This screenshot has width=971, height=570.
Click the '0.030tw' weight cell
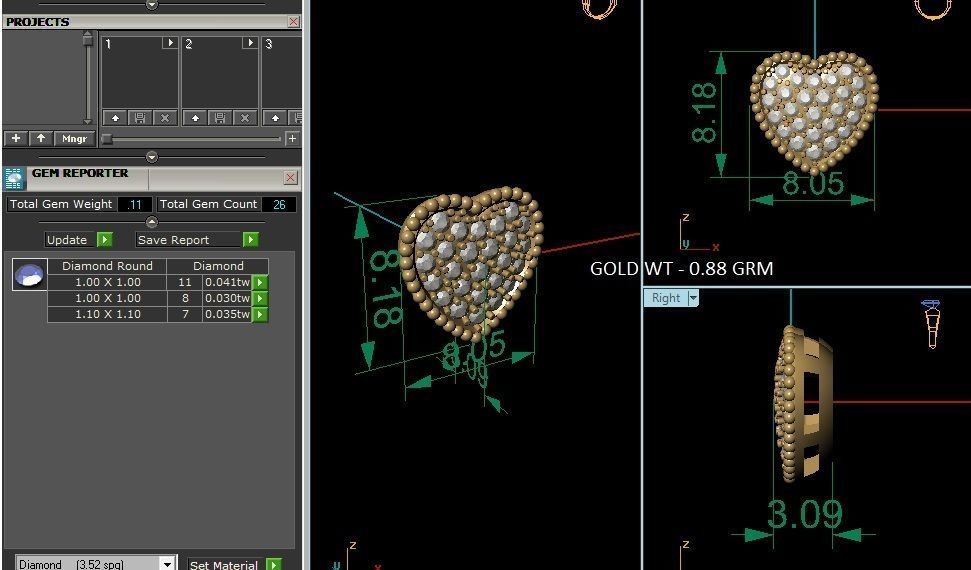pos(227,299)
